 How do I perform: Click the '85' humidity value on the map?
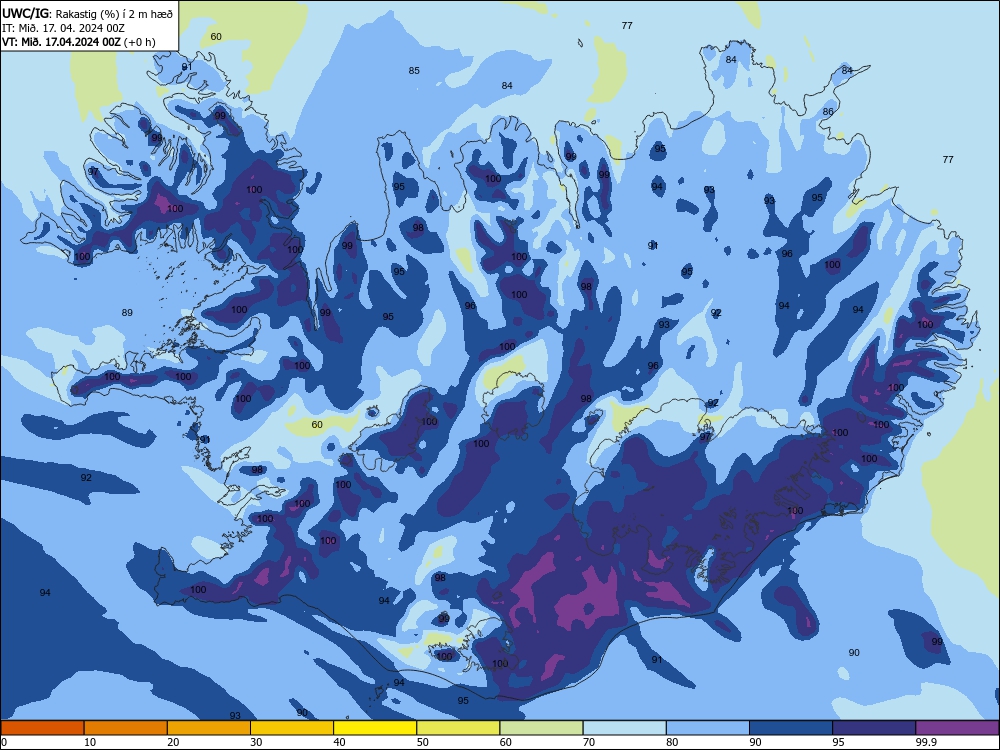[414, 71]
